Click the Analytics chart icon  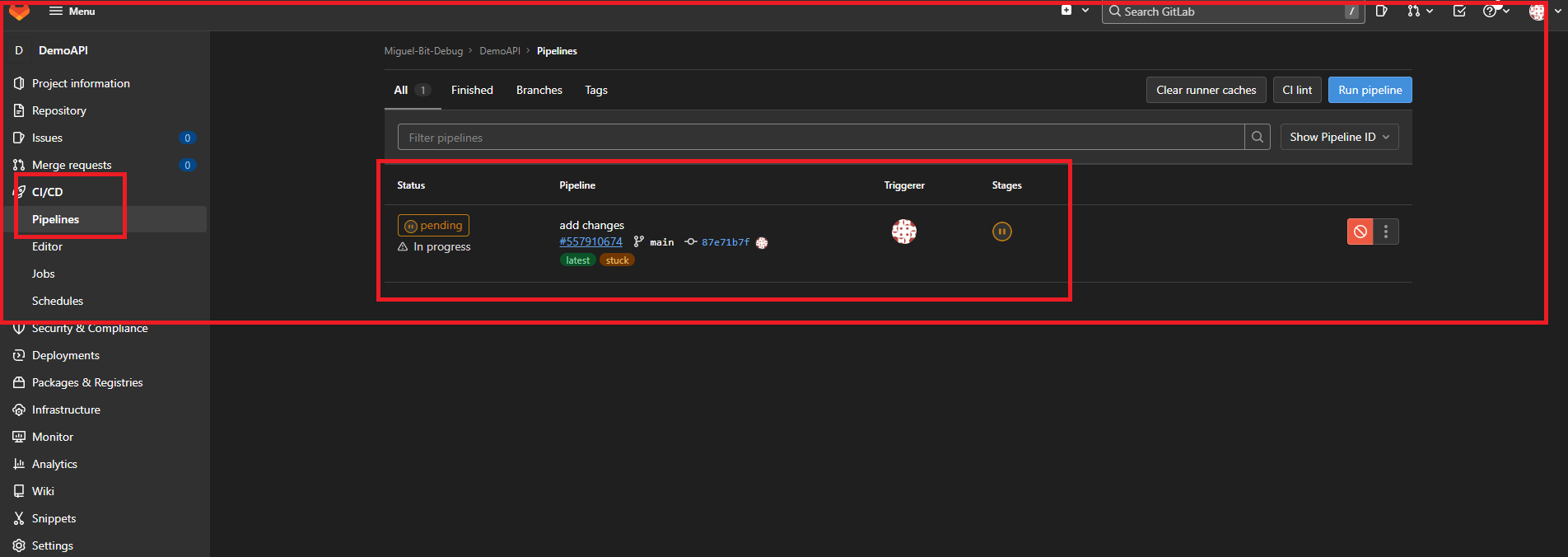click(19, 464)
